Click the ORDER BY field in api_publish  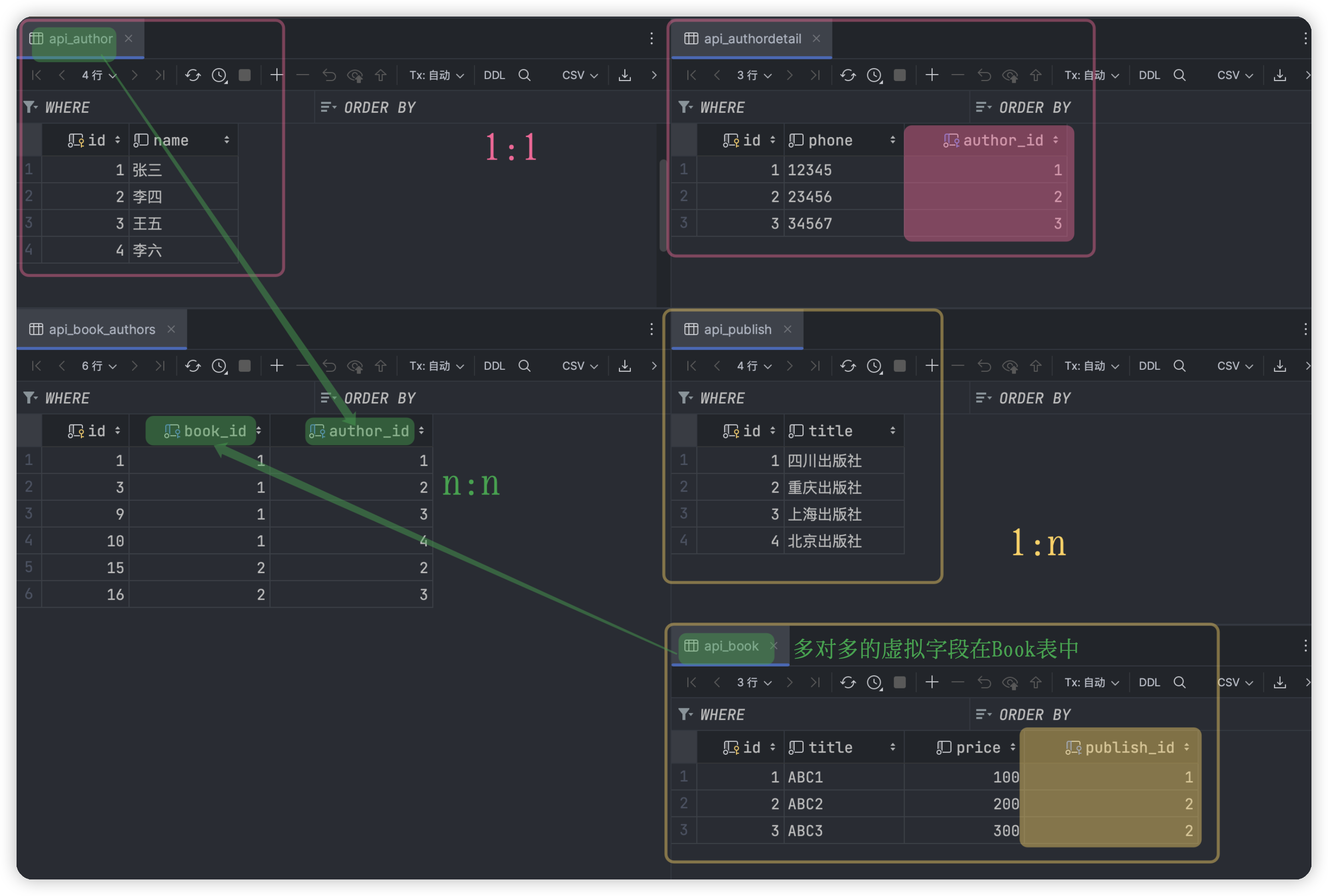1034,398
